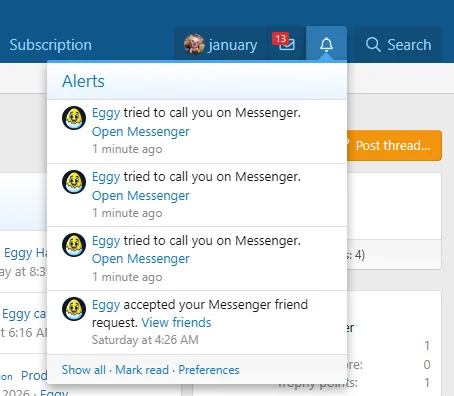Click the third alert's 1 minute ago timestamp
The width and height of the screenshot is (454, 396).
click(x=127, y=277)
